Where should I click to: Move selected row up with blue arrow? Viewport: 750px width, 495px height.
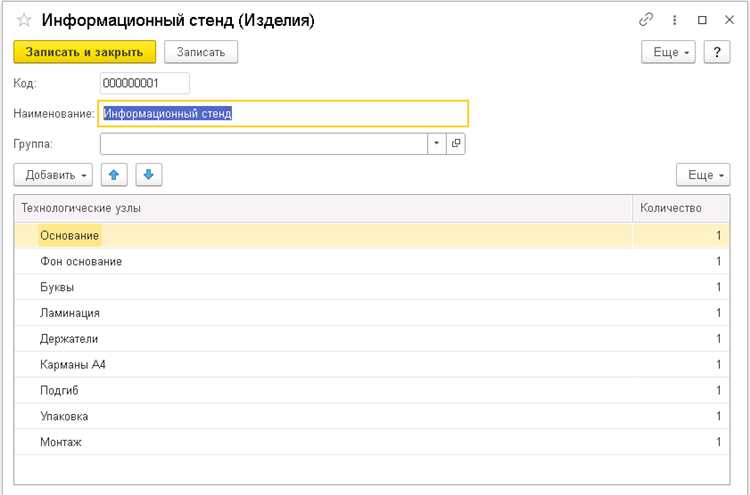(x=114, y=175)
